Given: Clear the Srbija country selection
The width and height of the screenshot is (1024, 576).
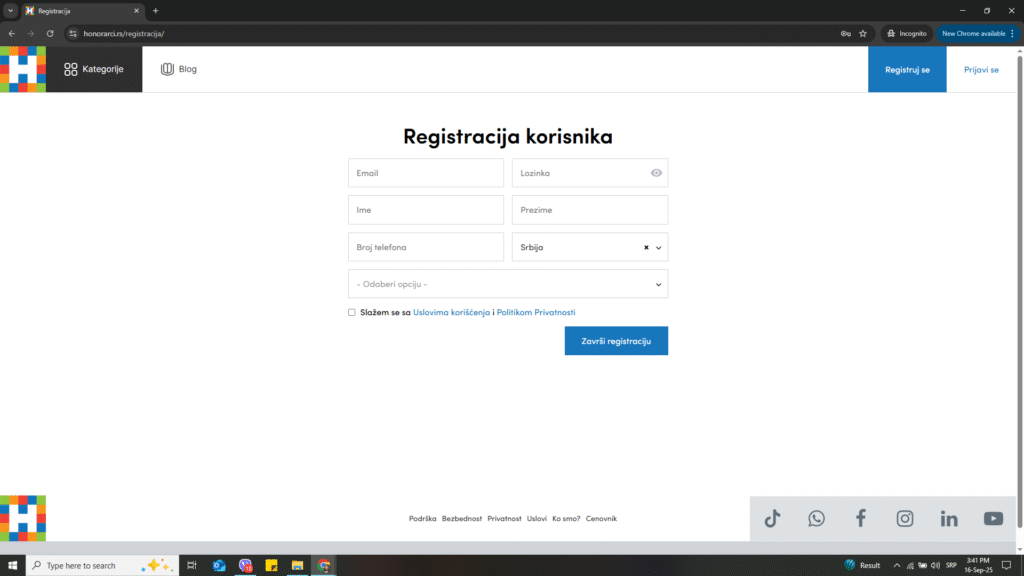Looking at the screenshot, I should 646,247.
